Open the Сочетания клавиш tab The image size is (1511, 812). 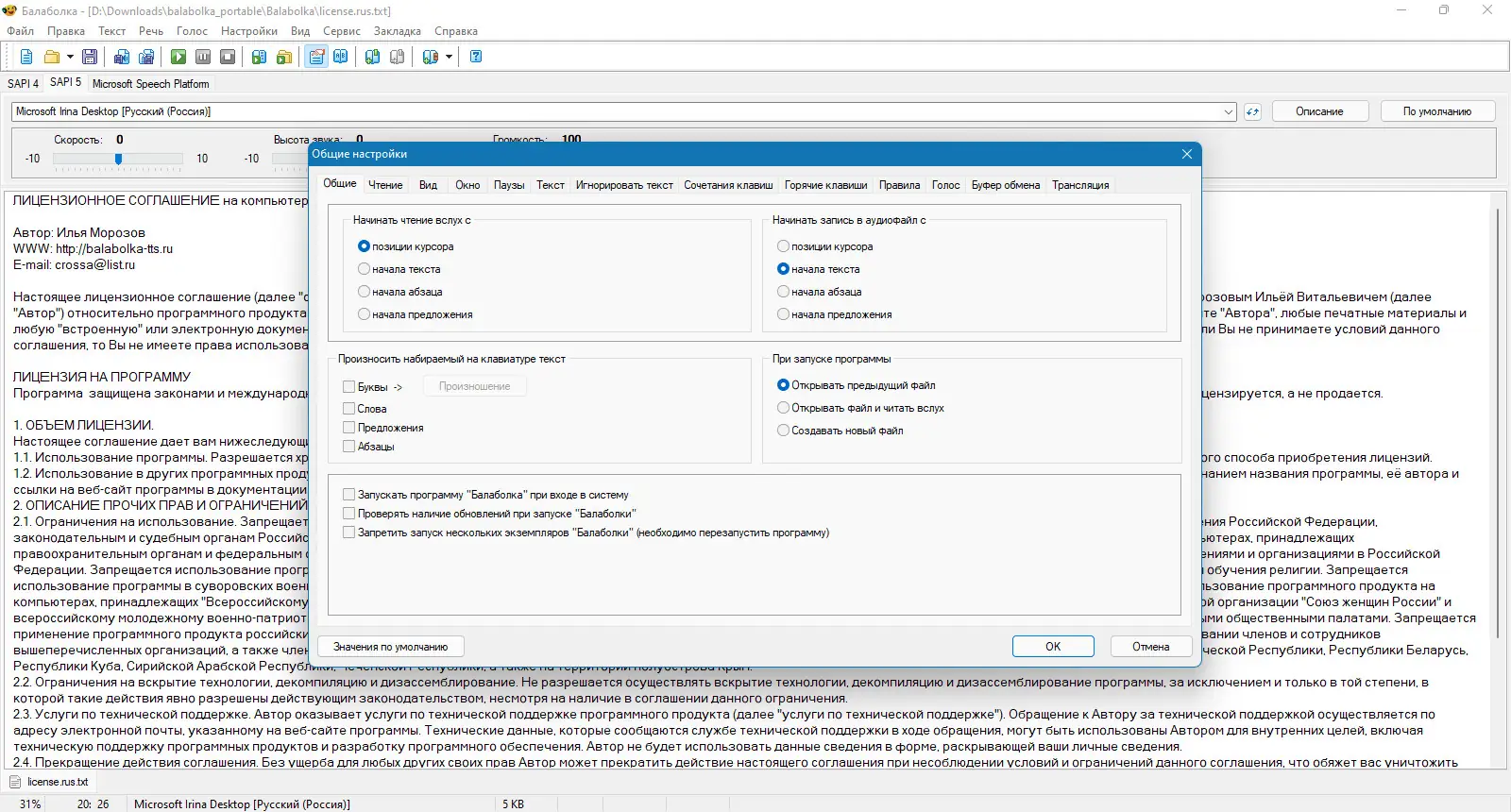point(728,185)
